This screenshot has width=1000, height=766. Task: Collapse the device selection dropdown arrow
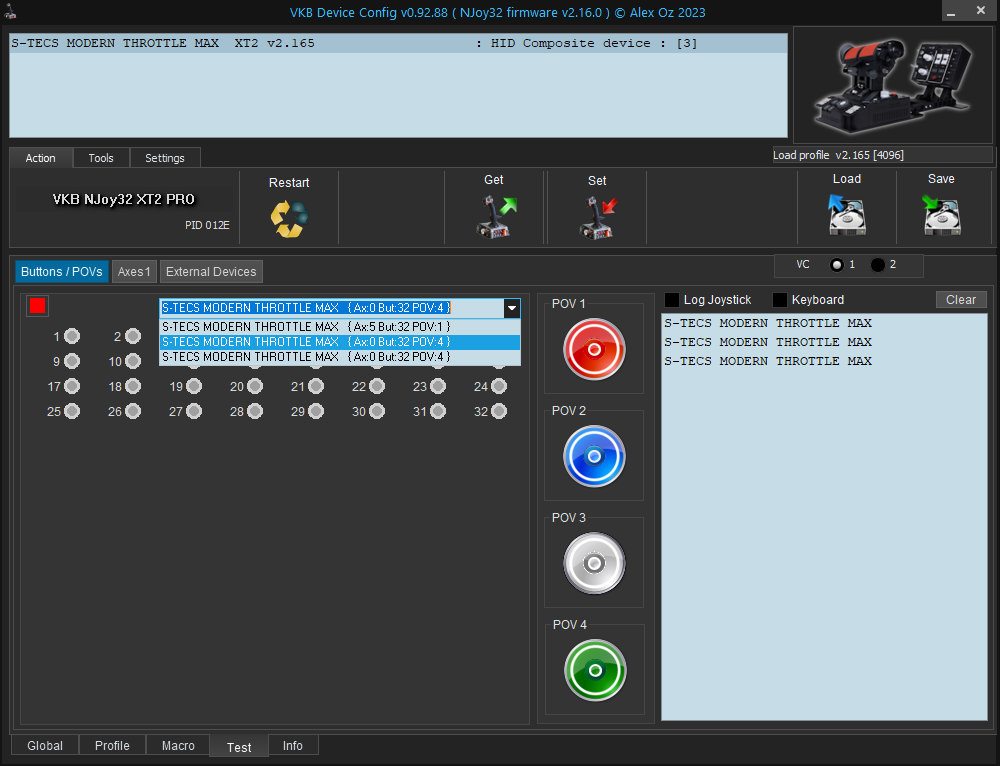pos(511,309)
